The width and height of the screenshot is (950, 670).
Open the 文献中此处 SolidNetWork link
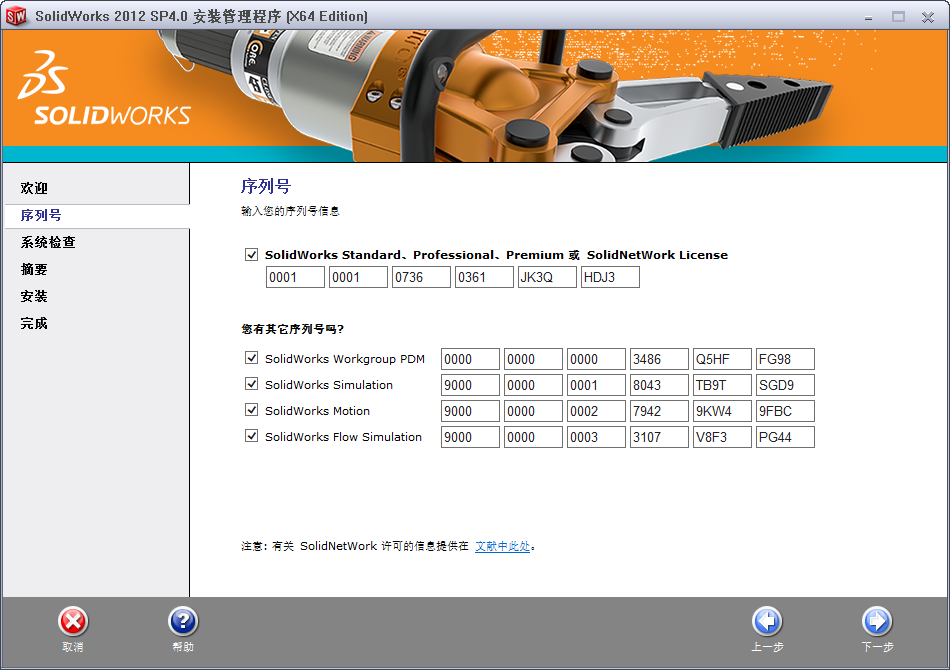[x=502, y=546]
